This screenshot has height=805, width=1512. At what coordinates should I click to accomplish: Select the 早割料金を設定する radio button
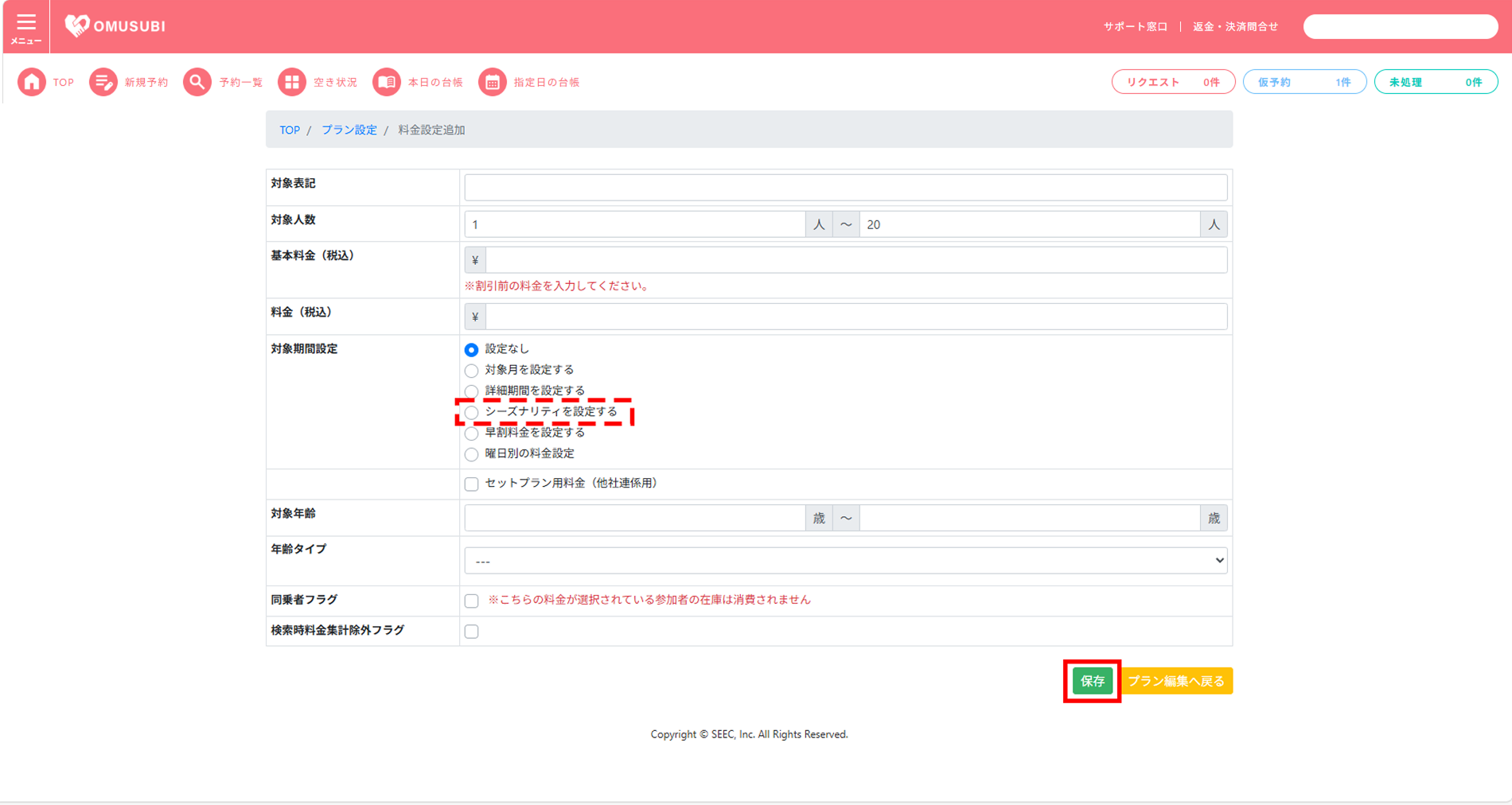472,434
